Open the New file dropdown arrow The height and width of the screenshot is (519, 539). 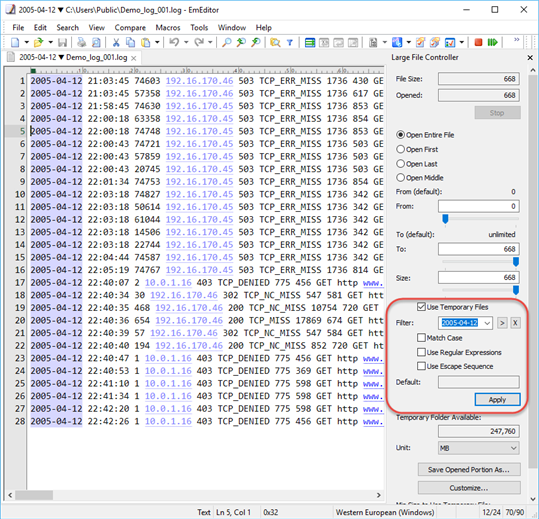tap(26, 43)
